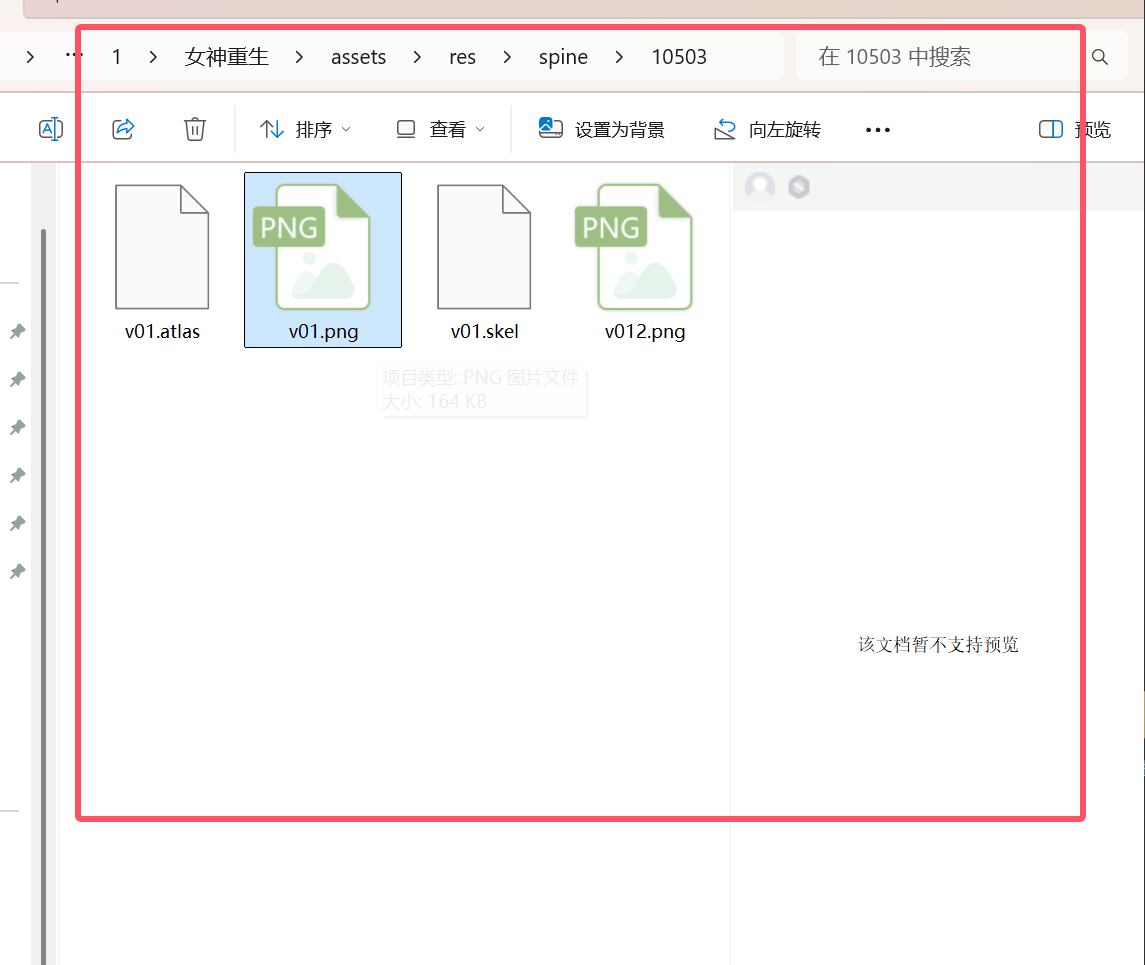This screenshot has height=965, width=1145.
Task: Show hidden breadcrumb path via ellipsis
Action: [x=74, y=57]
